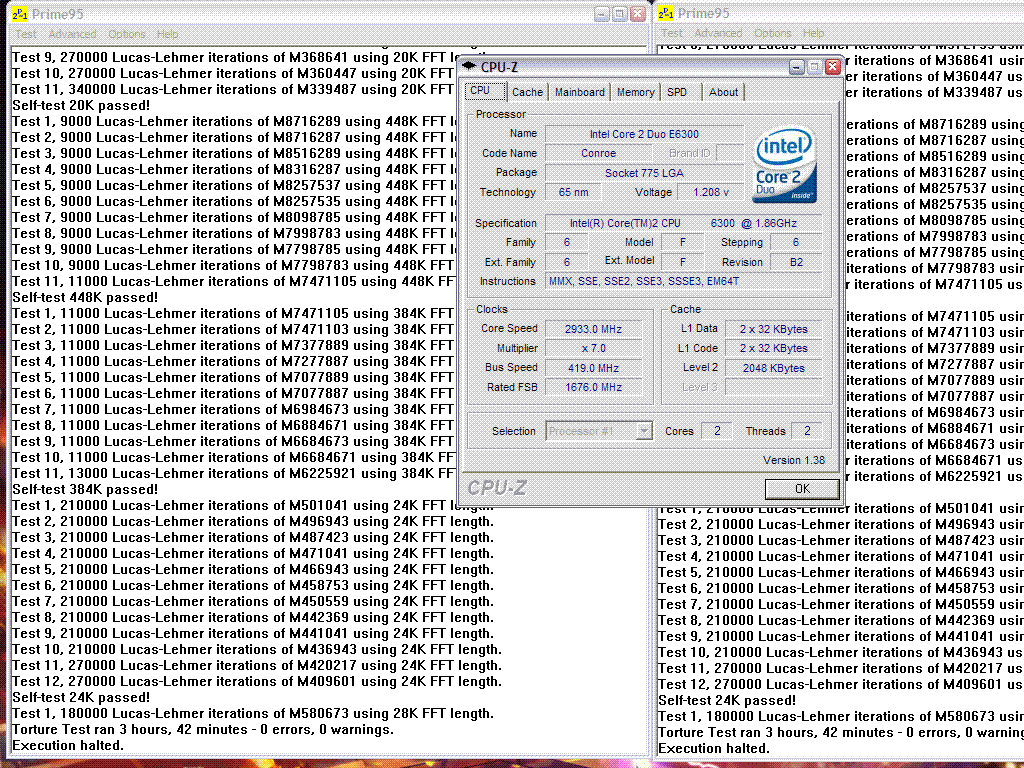This screenshot has height=768, width=1024.
Task: Click the Threads count field
Action: 807,431
